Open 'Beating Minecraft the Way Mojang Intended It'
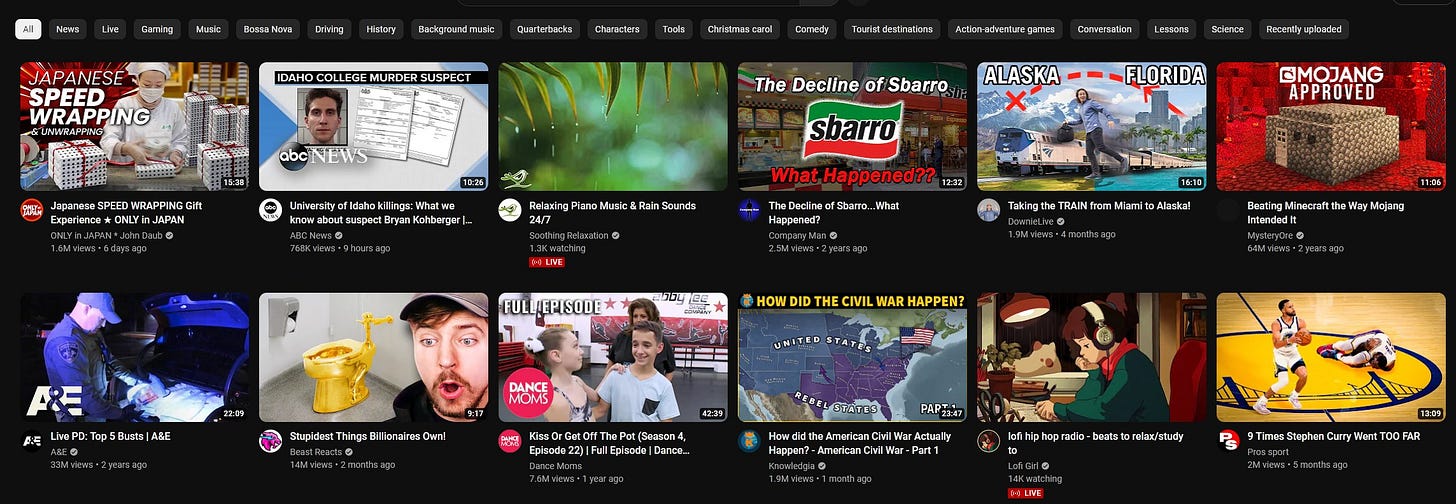The width and height of the screenshot is (1456, 504). point(1326,213)
